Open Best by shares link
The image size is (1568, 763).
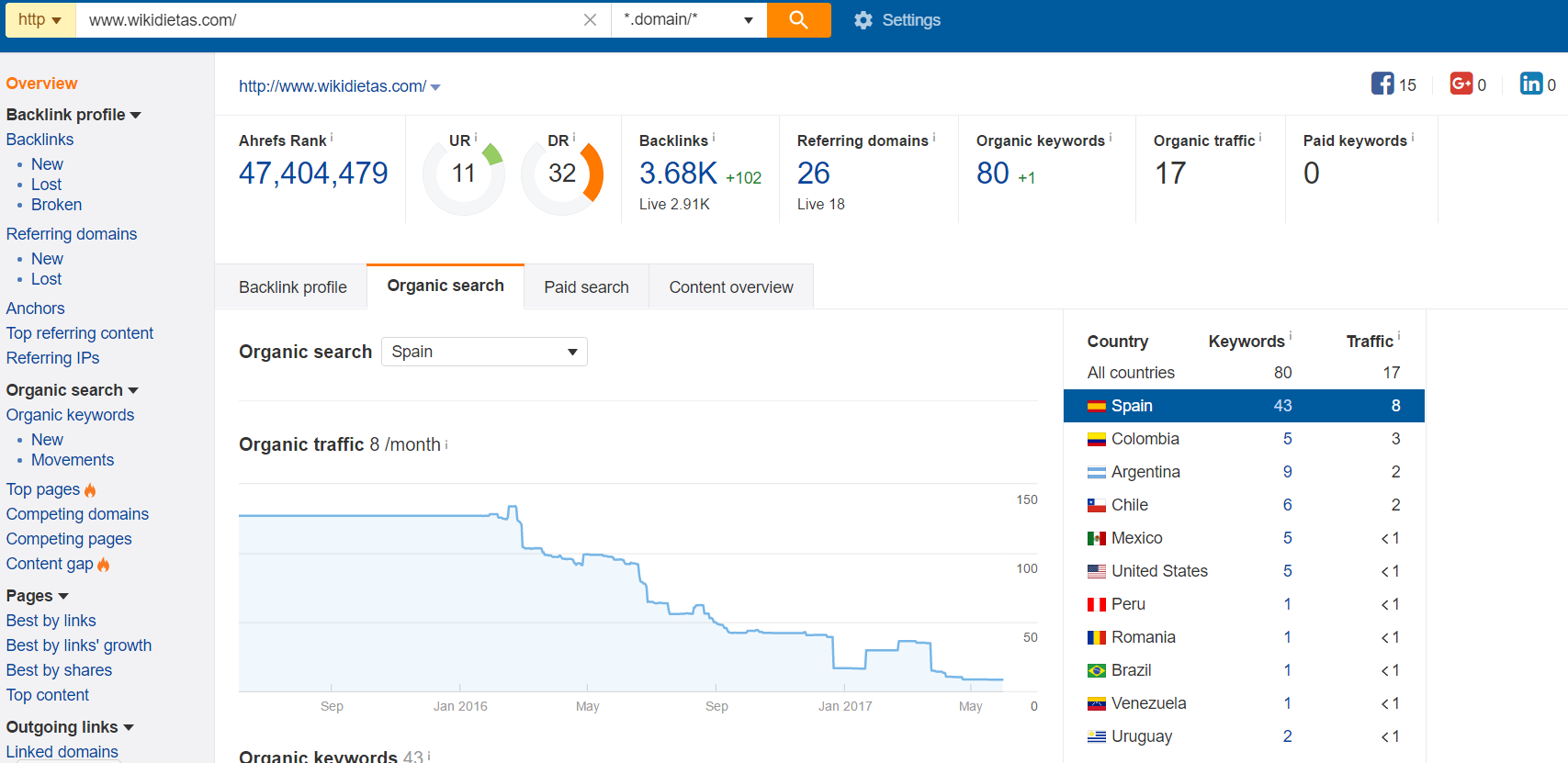[59, 670]
